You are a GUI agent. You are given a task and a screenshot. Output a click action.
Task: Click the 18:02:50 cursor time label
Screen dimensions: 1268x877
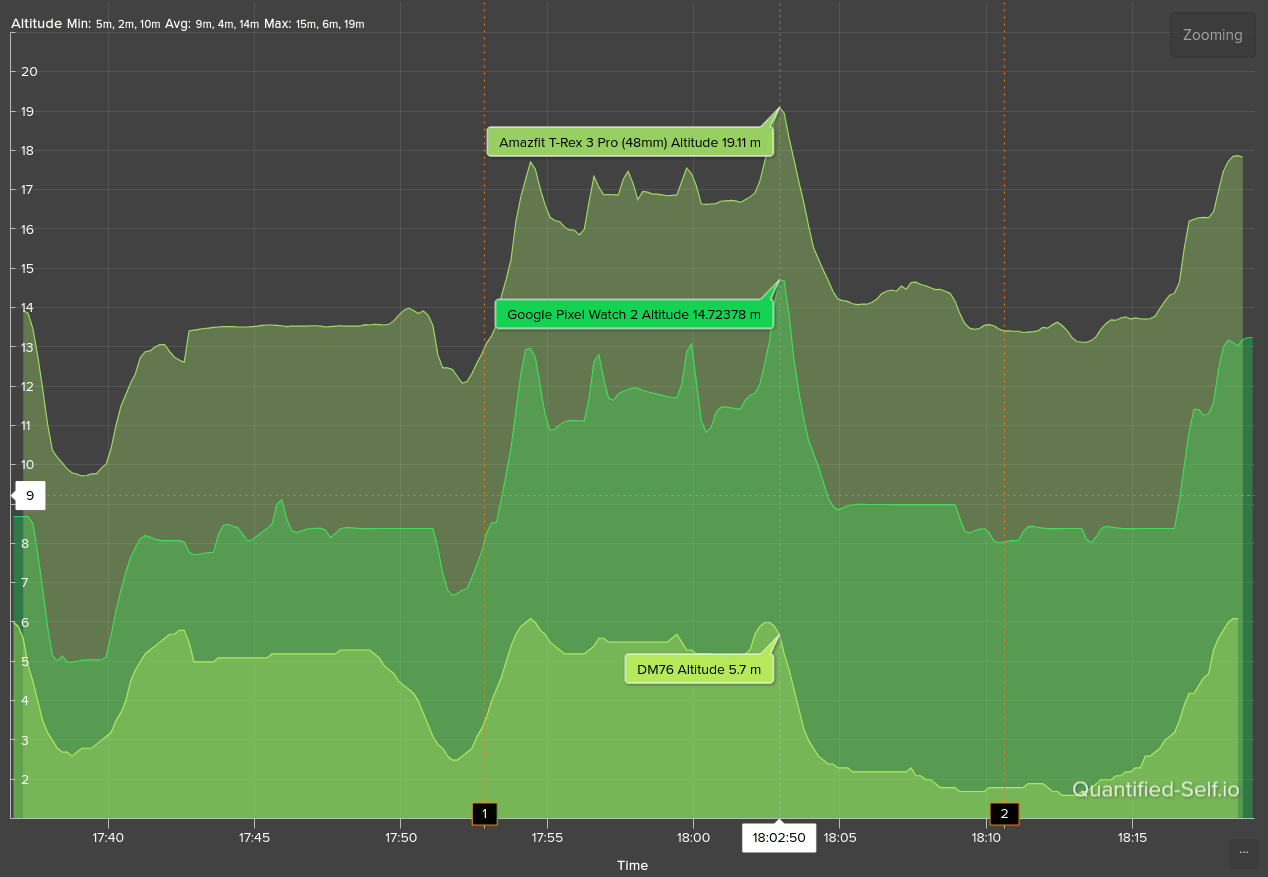(778, 838)
